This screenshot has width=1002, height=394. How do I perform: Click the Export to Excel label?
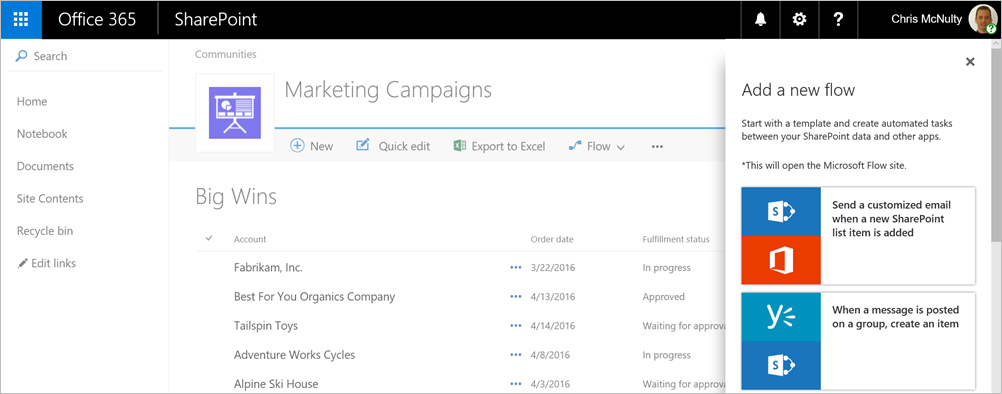[x=509, y=146]
